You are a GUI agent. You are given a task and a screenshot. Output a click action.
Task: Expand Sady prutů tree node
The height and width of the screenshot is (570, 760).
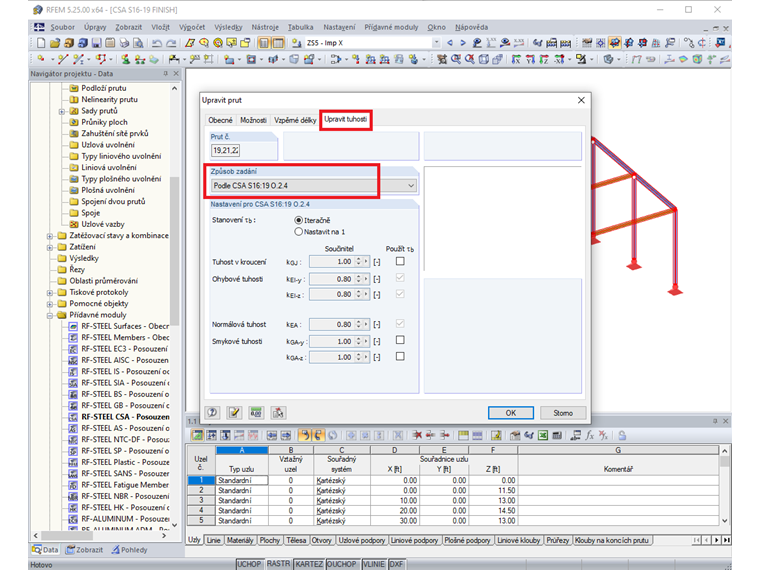pyautogui.click(x=62, y=111)
